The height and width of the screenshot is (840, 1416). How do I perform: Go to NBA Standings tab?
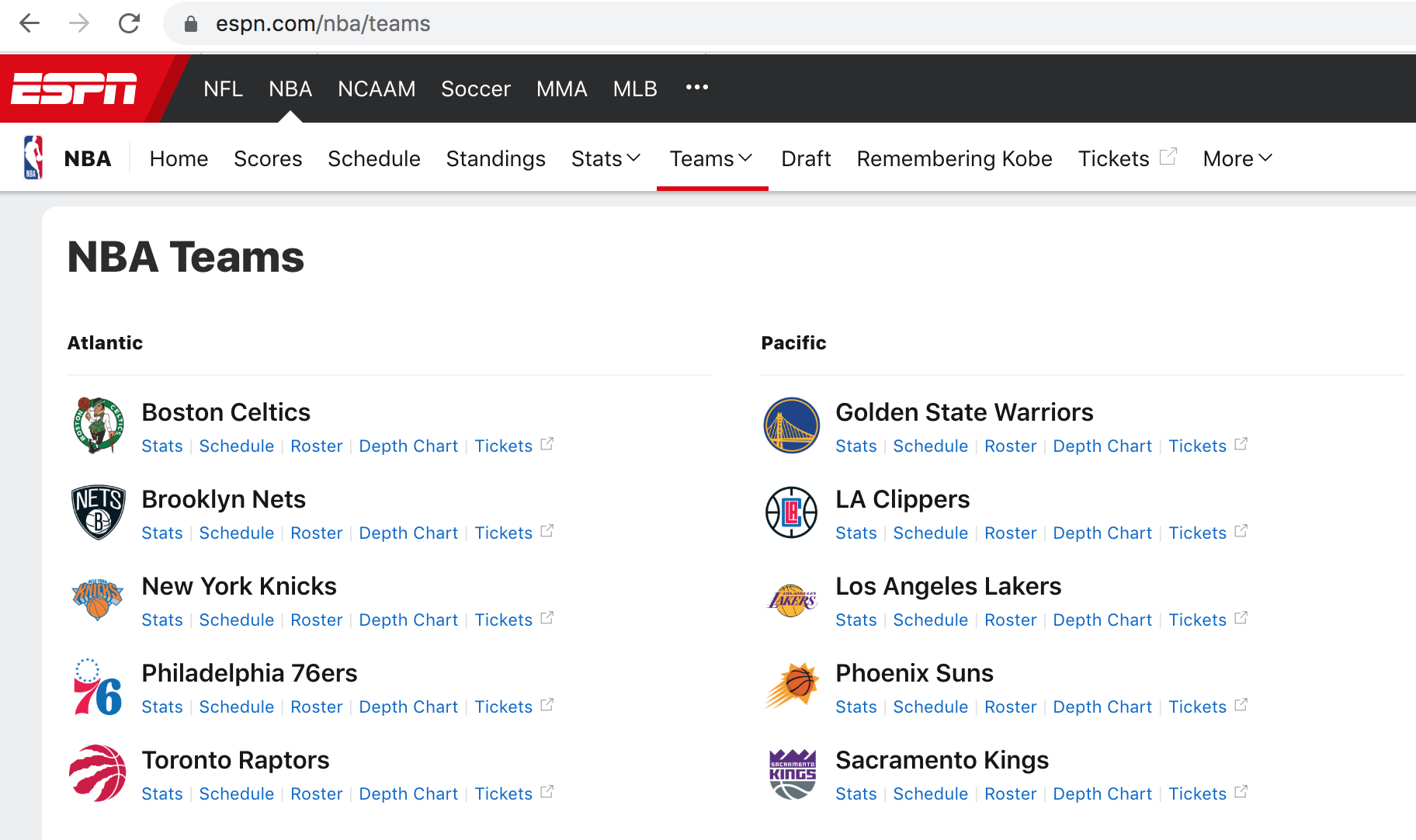[x=496, y=158]
